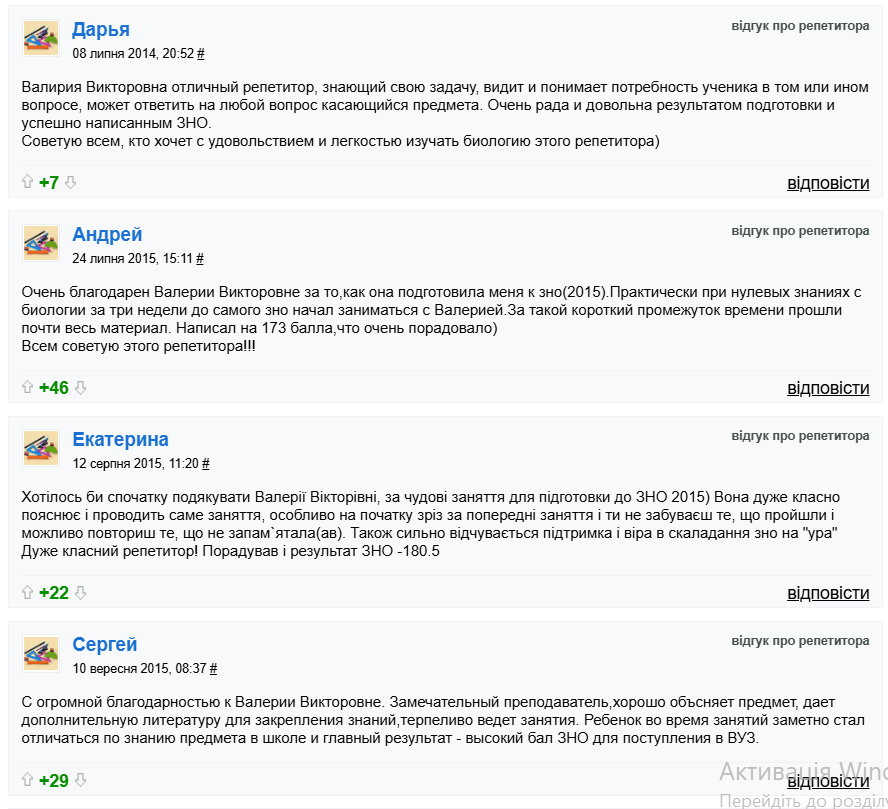This screenshot has height=809, width=888.
Task: Open permalink # of 08 липня 2014 review
Action: tap(200, 54)
